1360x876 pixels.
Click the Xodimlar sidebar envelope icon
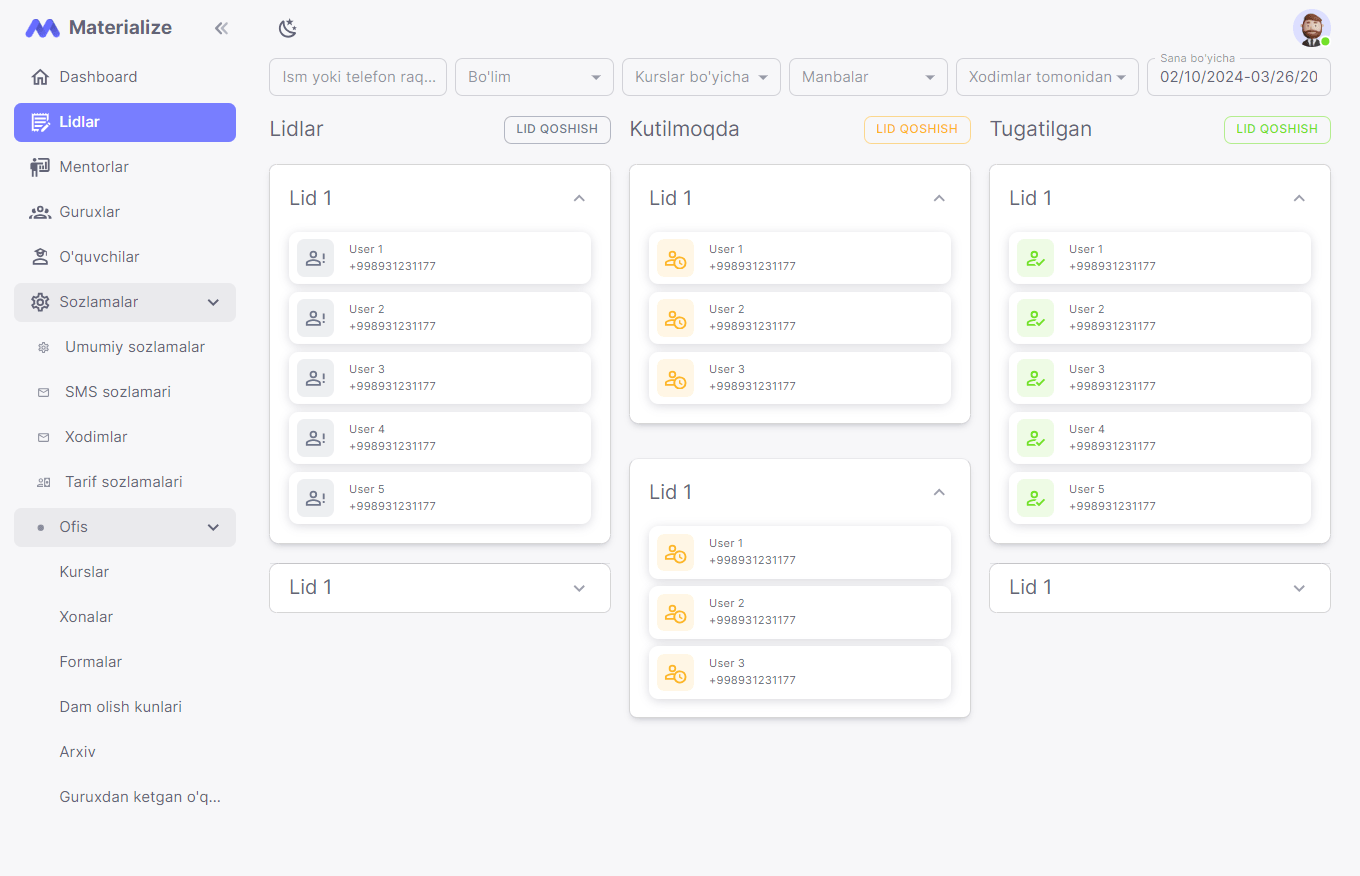coord(43,437)
